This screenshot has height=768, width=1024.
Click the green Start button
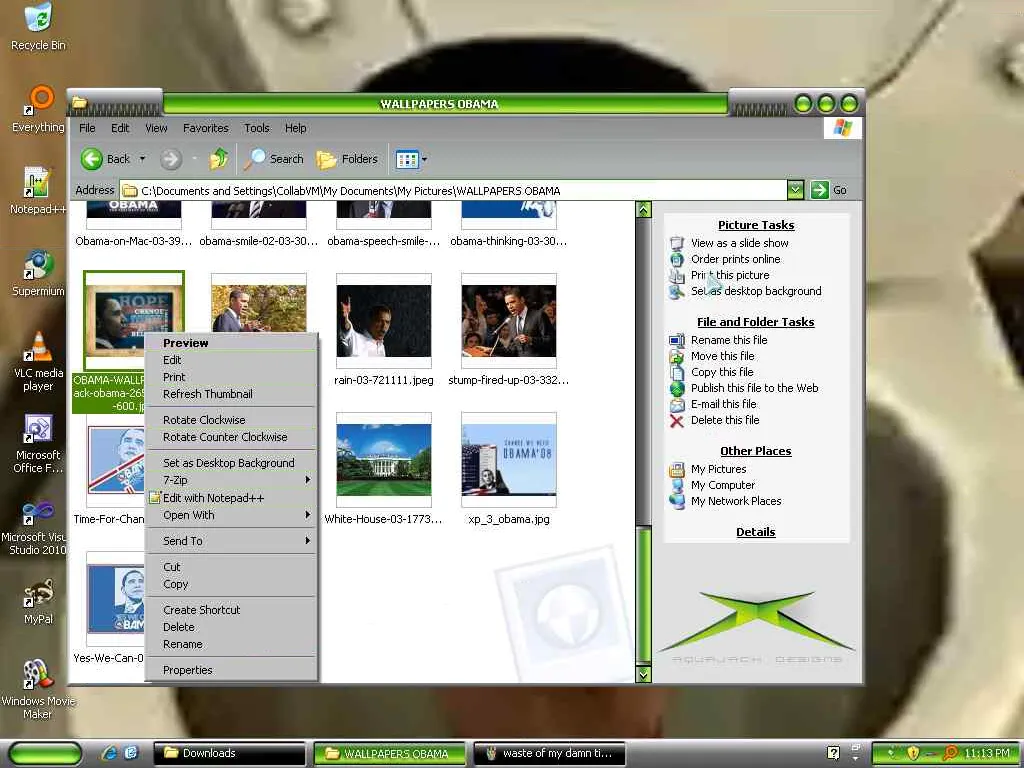click(x=45, y=754)
